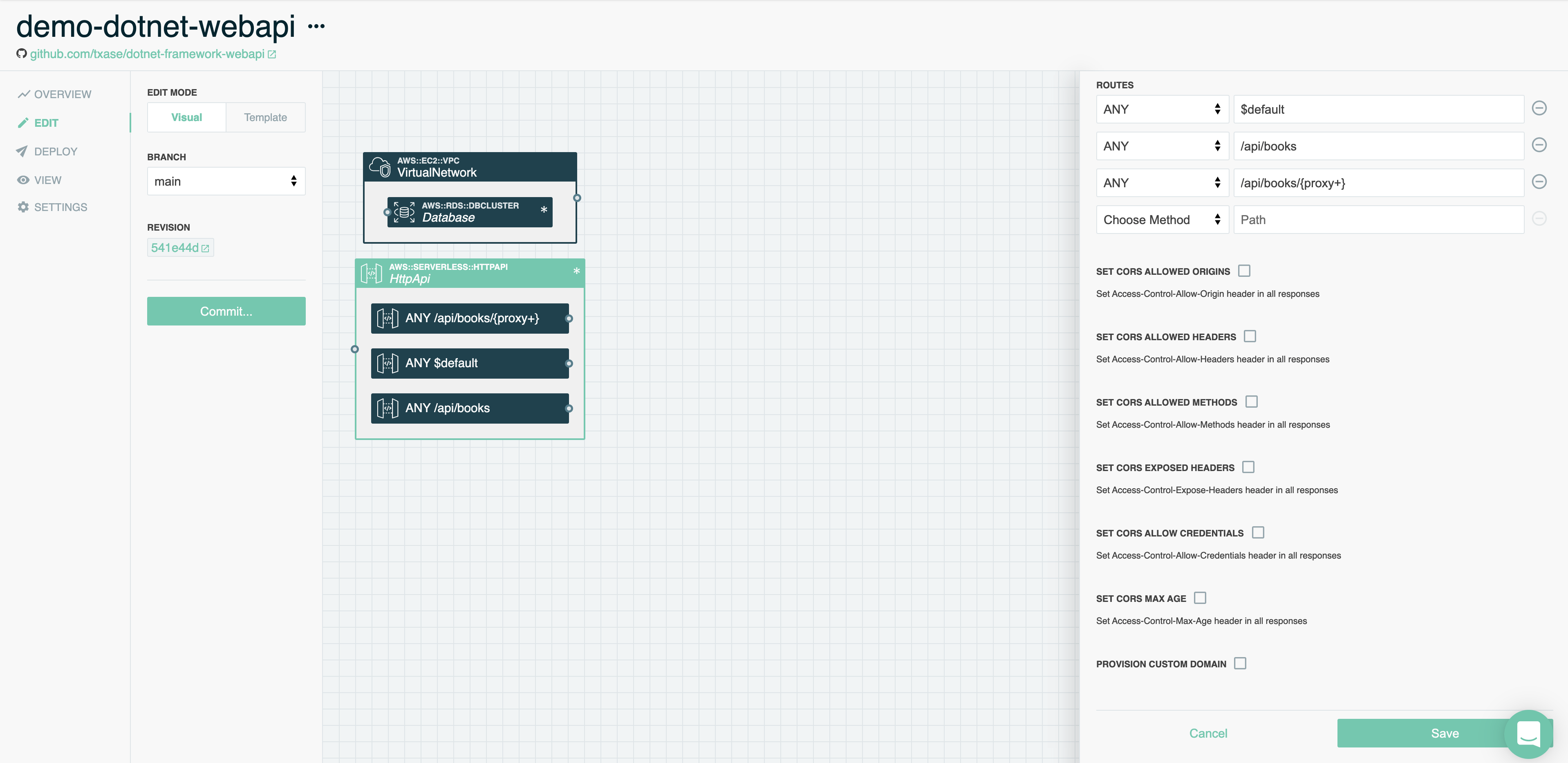Open the method dropdown for the $default route
This screenshot has height=763, width=1568.
1162,109
